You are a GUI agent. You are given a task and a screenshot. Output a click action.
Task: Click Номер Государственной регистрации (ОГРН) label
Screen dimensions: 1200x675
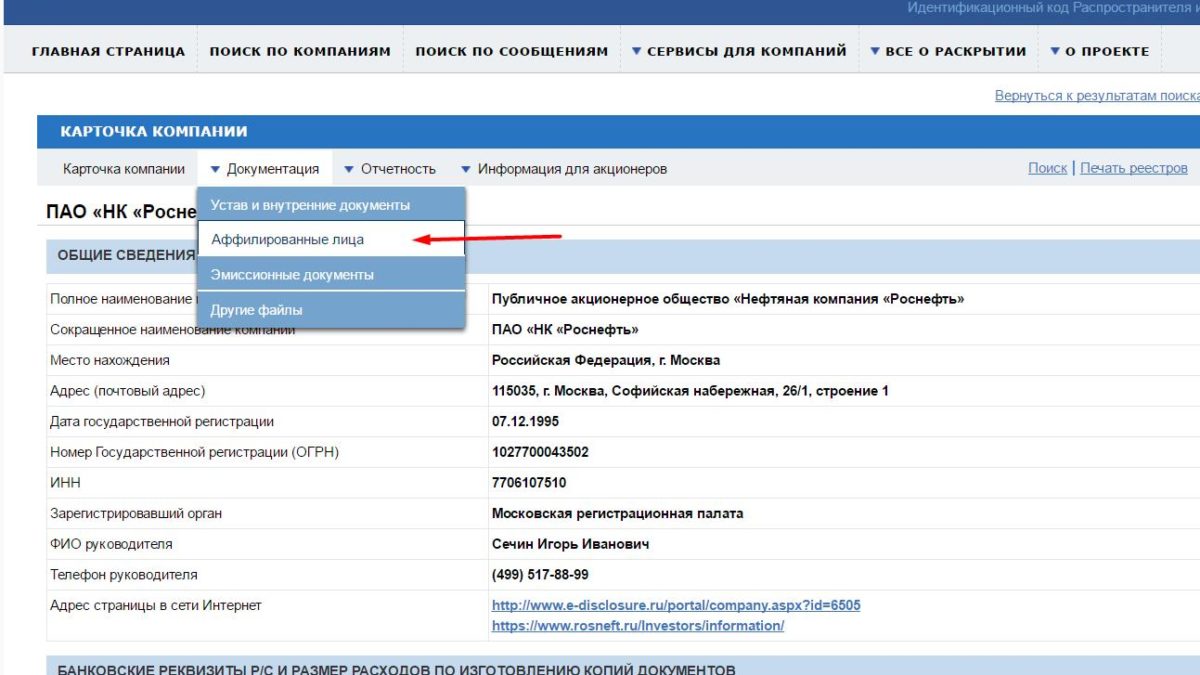point(195,452)
